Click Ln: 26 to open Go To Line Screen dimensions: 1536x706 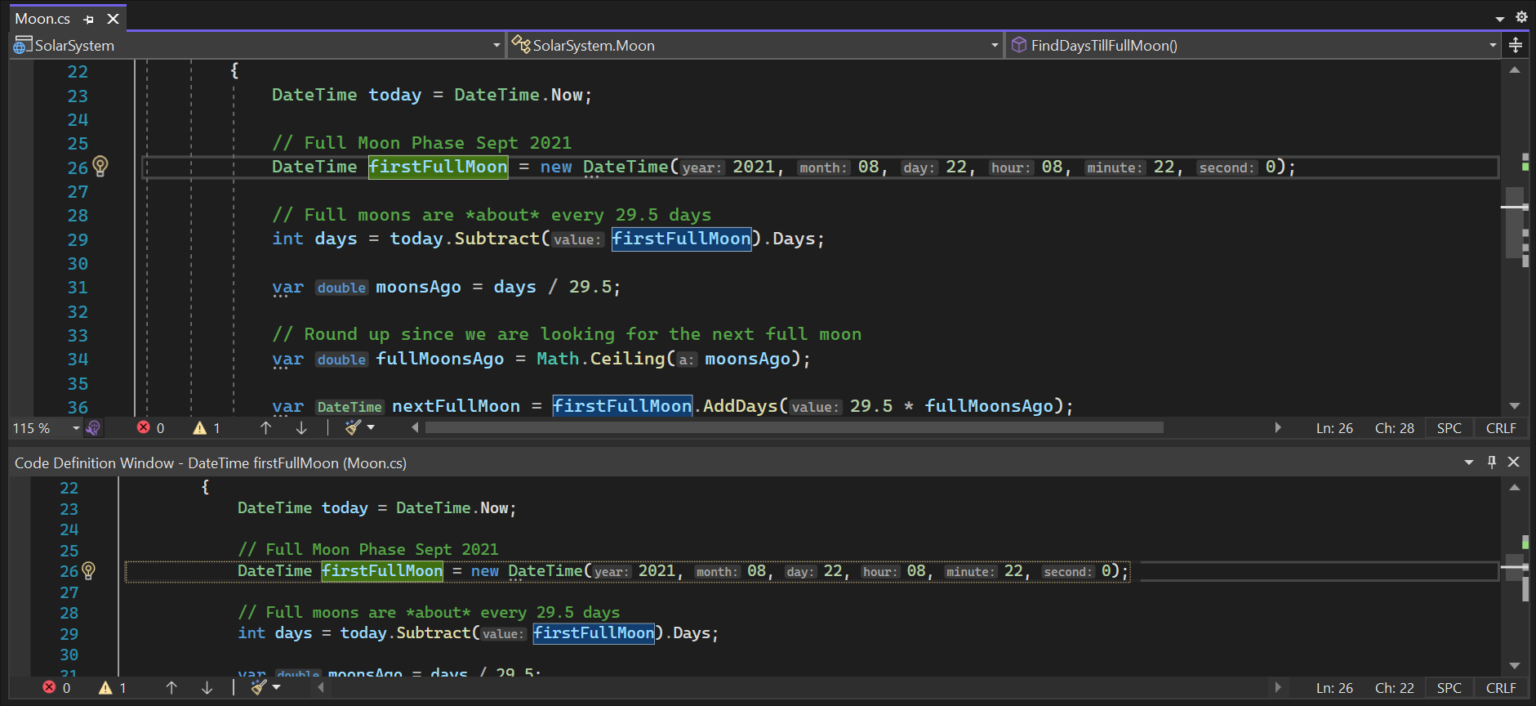click(x=1334, y=427)
